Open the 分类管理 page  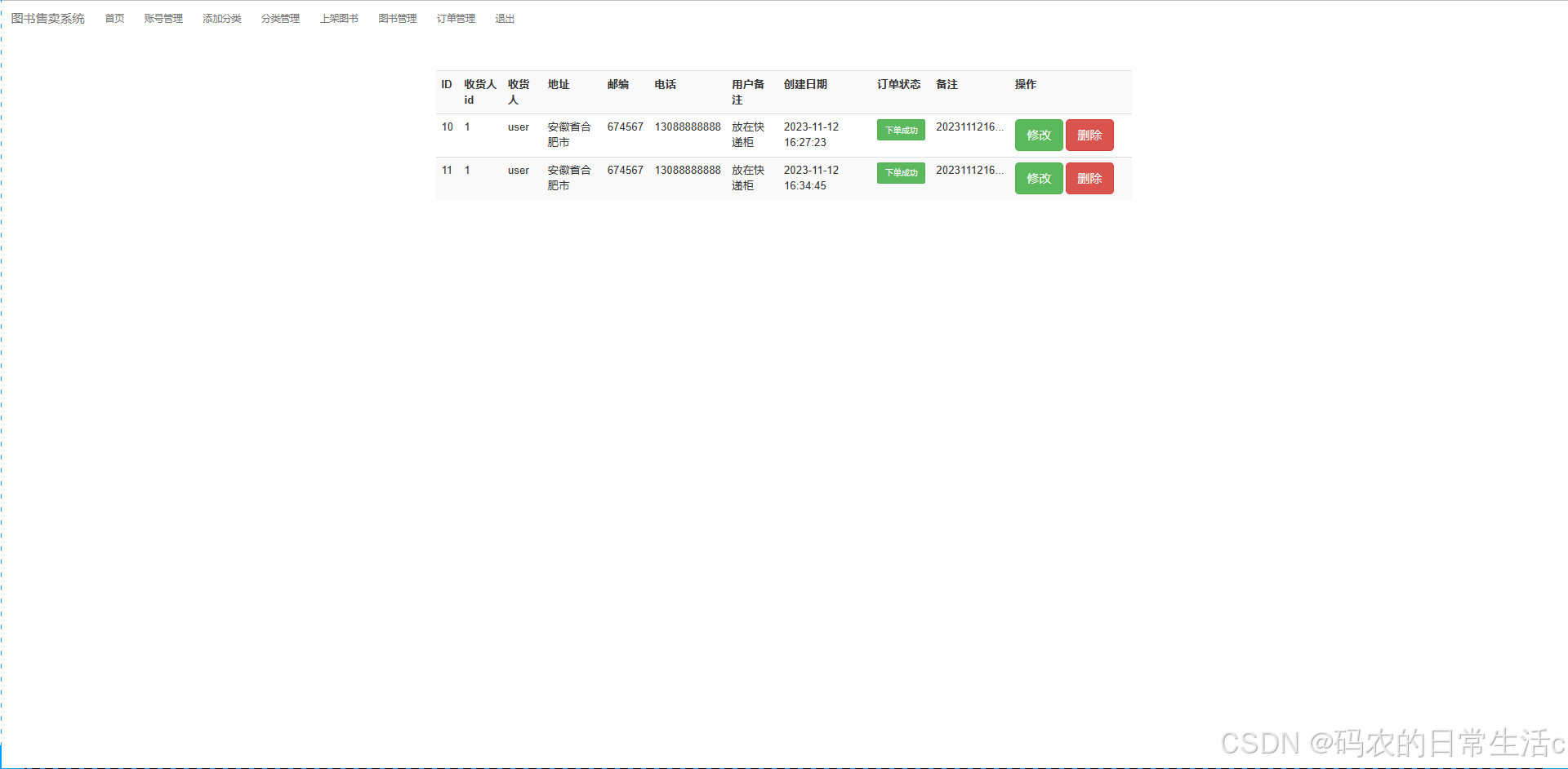click(280, 18)
